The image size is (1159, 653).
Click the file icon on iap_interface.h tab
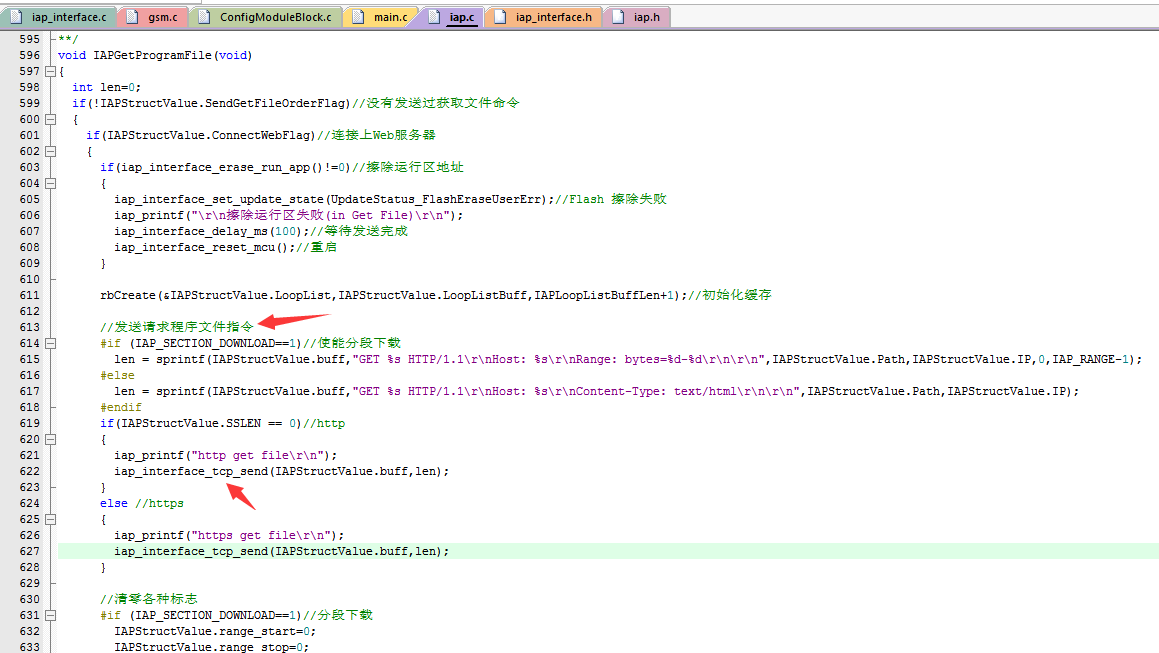point(500,16)
